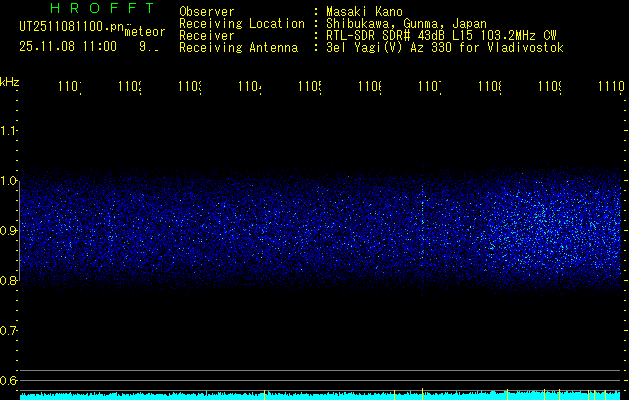This screenshot has width=629, height=400.
Task: Click the RTL-SDR receiver description
Action: [441, 36]
